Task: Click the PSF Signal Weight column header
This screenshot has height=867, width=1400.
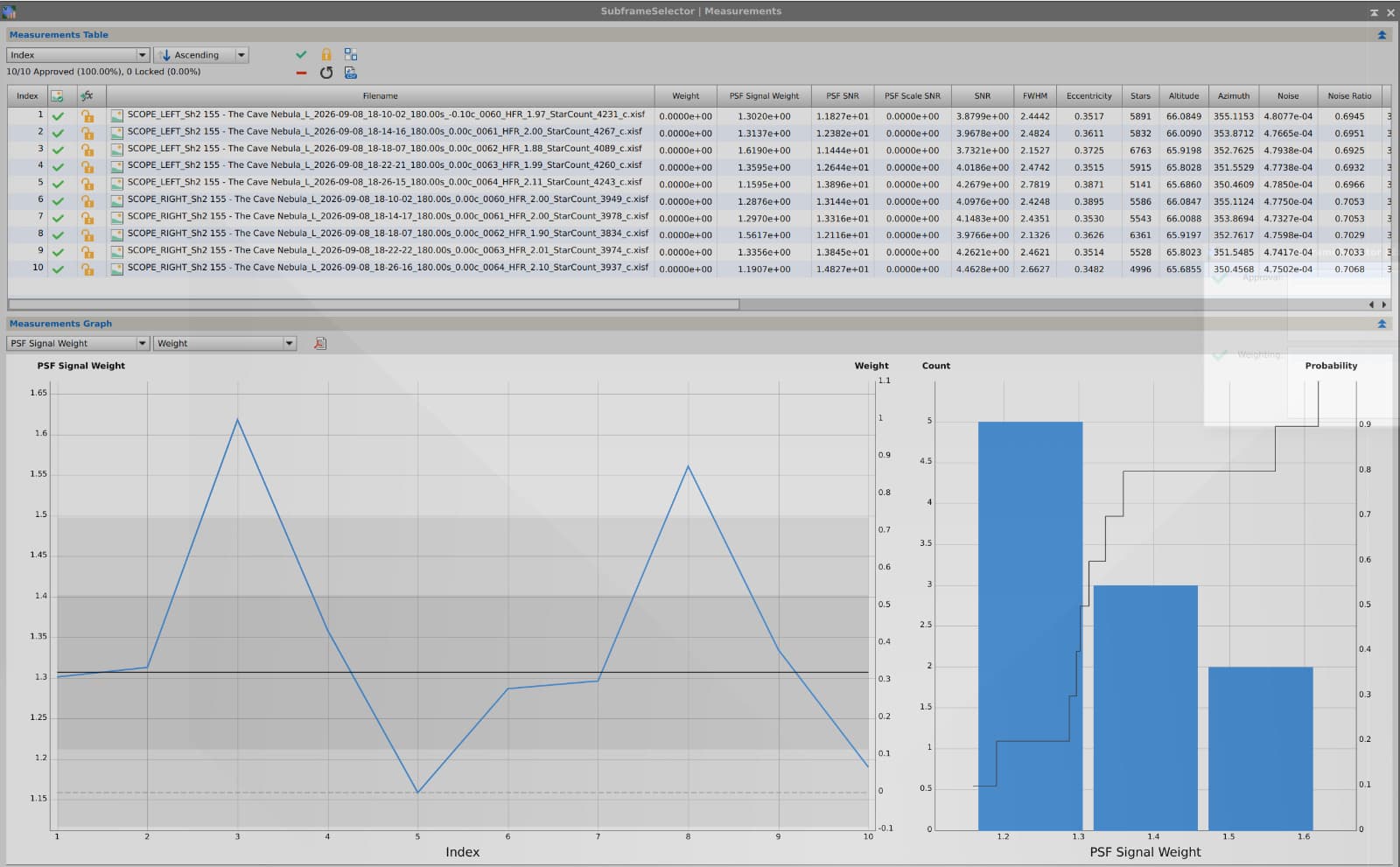Action: (x=764, y=96)
